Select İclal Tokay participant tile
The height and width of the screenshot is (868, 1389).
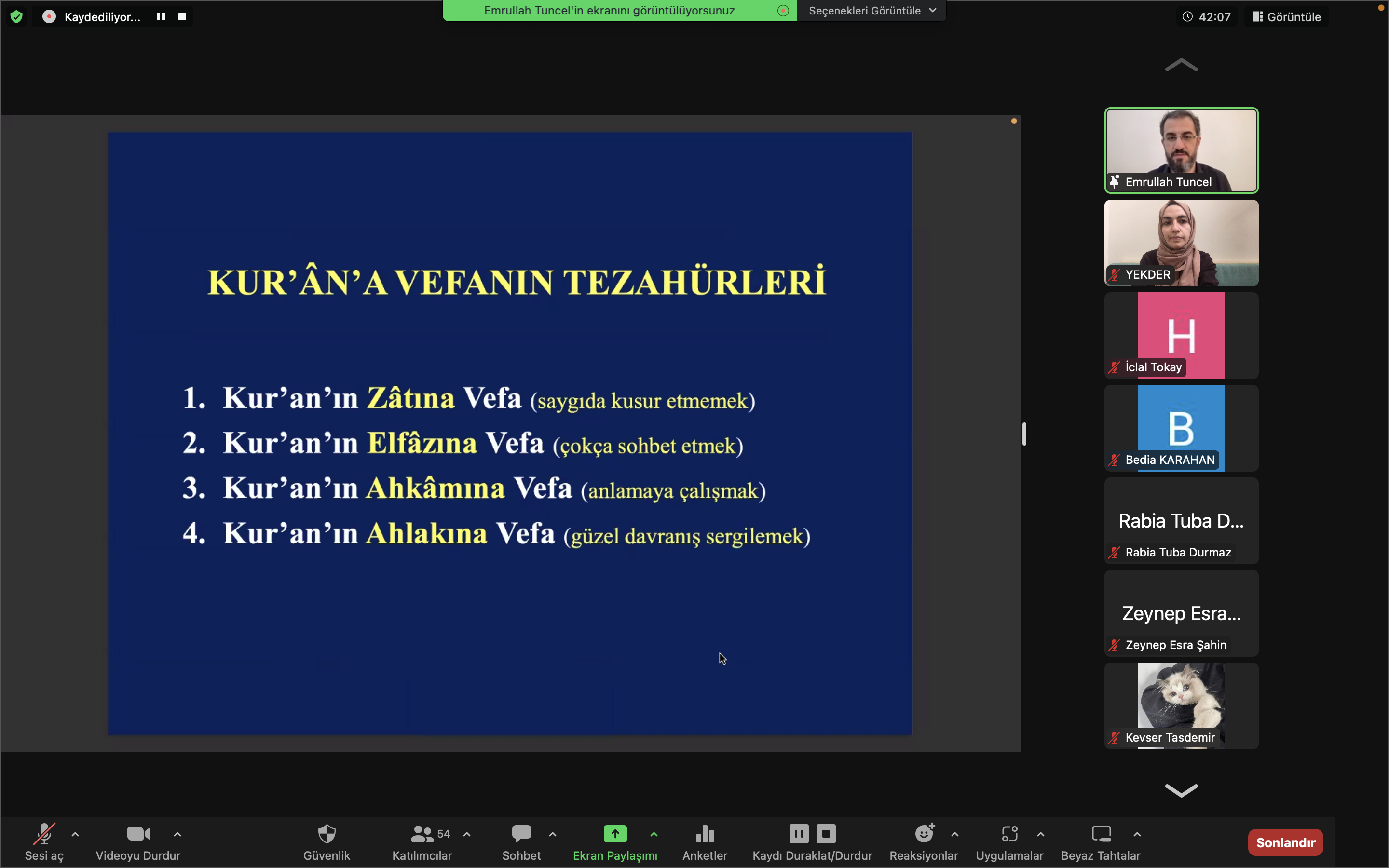1181,335
